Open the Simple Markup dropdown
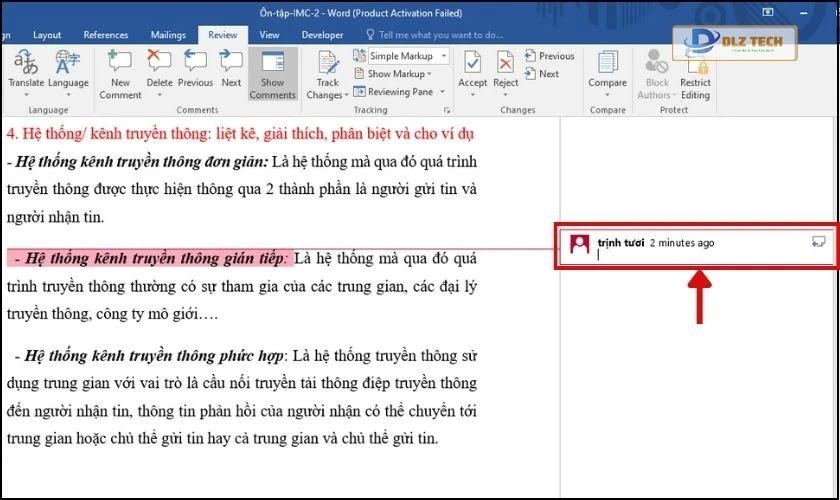 [x=408, y=56]
